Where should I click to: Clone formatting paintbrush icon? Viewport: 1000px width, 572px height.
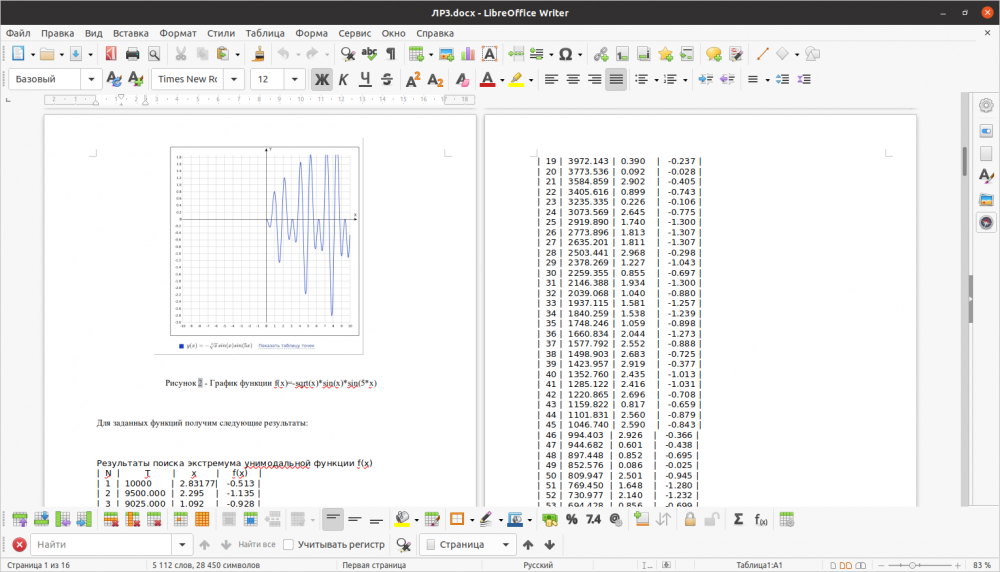[258, 54]
